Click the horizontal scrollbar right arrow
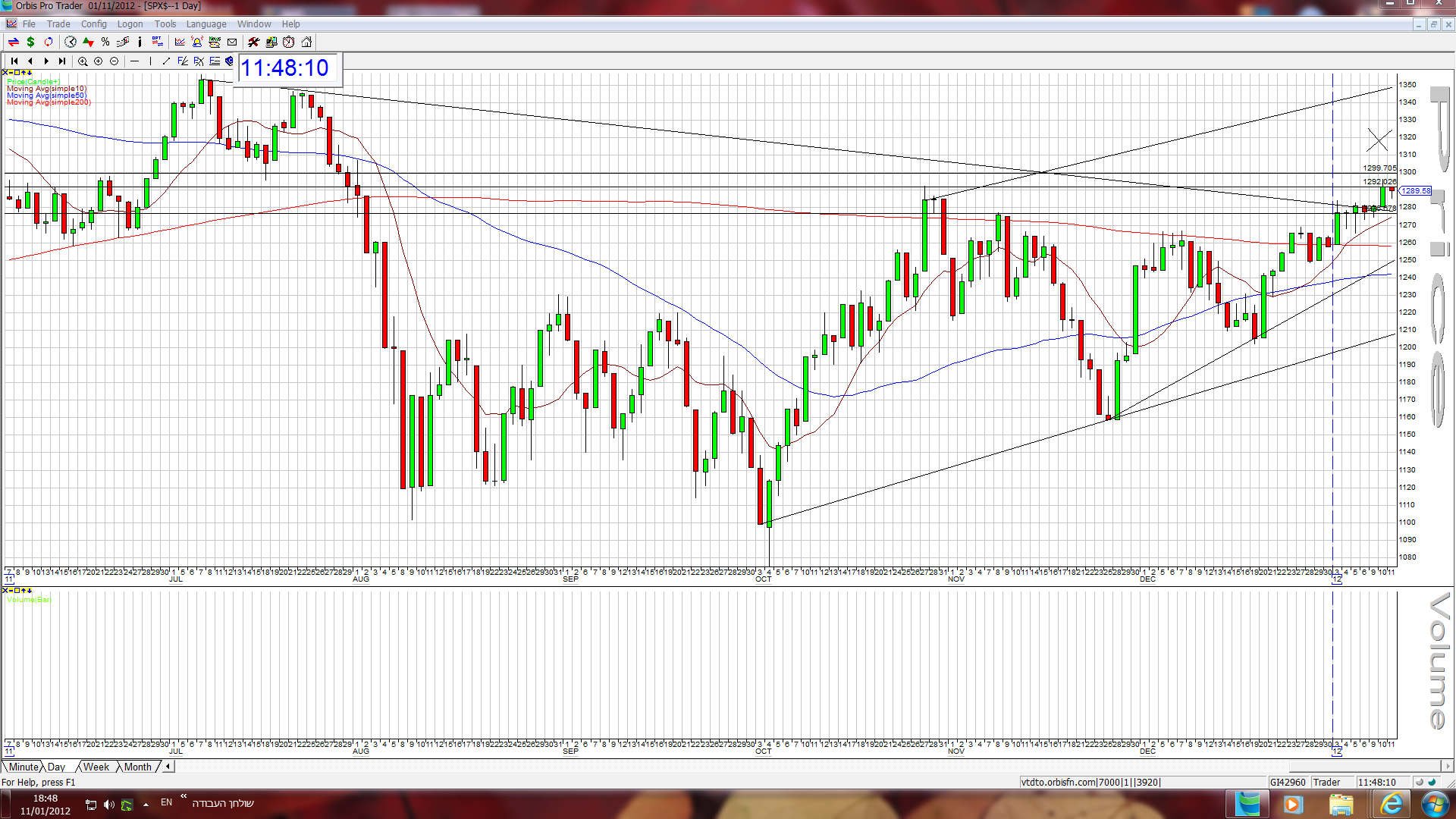 (1448, 767)
